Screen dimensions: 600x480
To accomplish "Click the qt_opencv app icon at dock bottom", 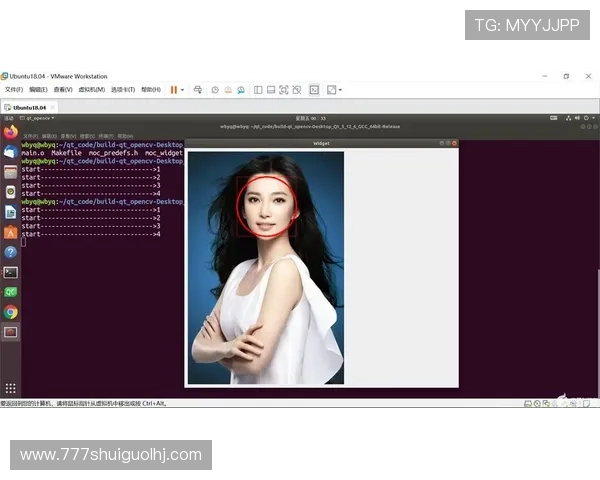I will point(11,332).
